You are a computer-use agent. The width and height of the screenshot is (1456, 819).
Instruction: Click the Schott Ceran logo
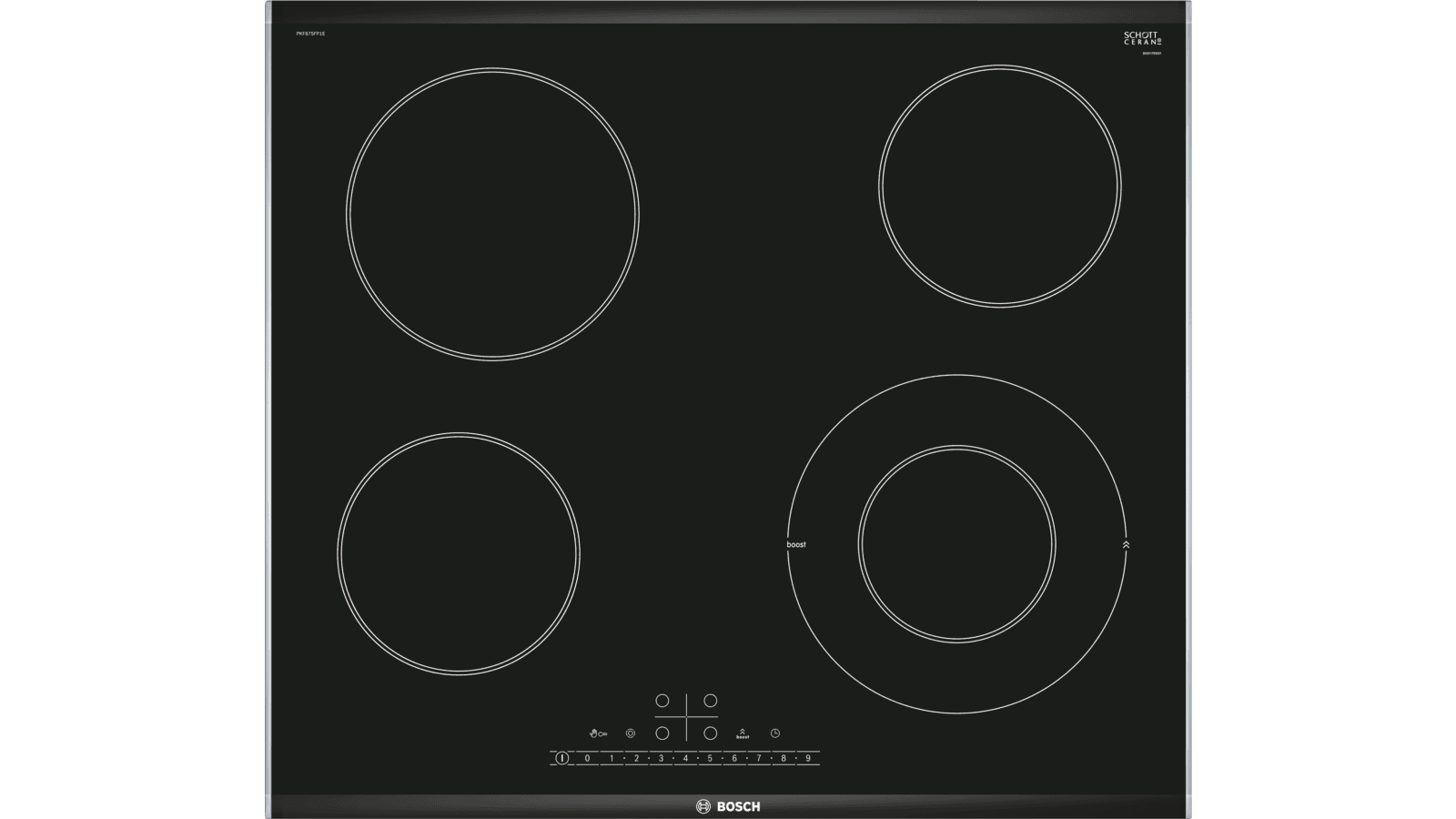coord(1143,38)
